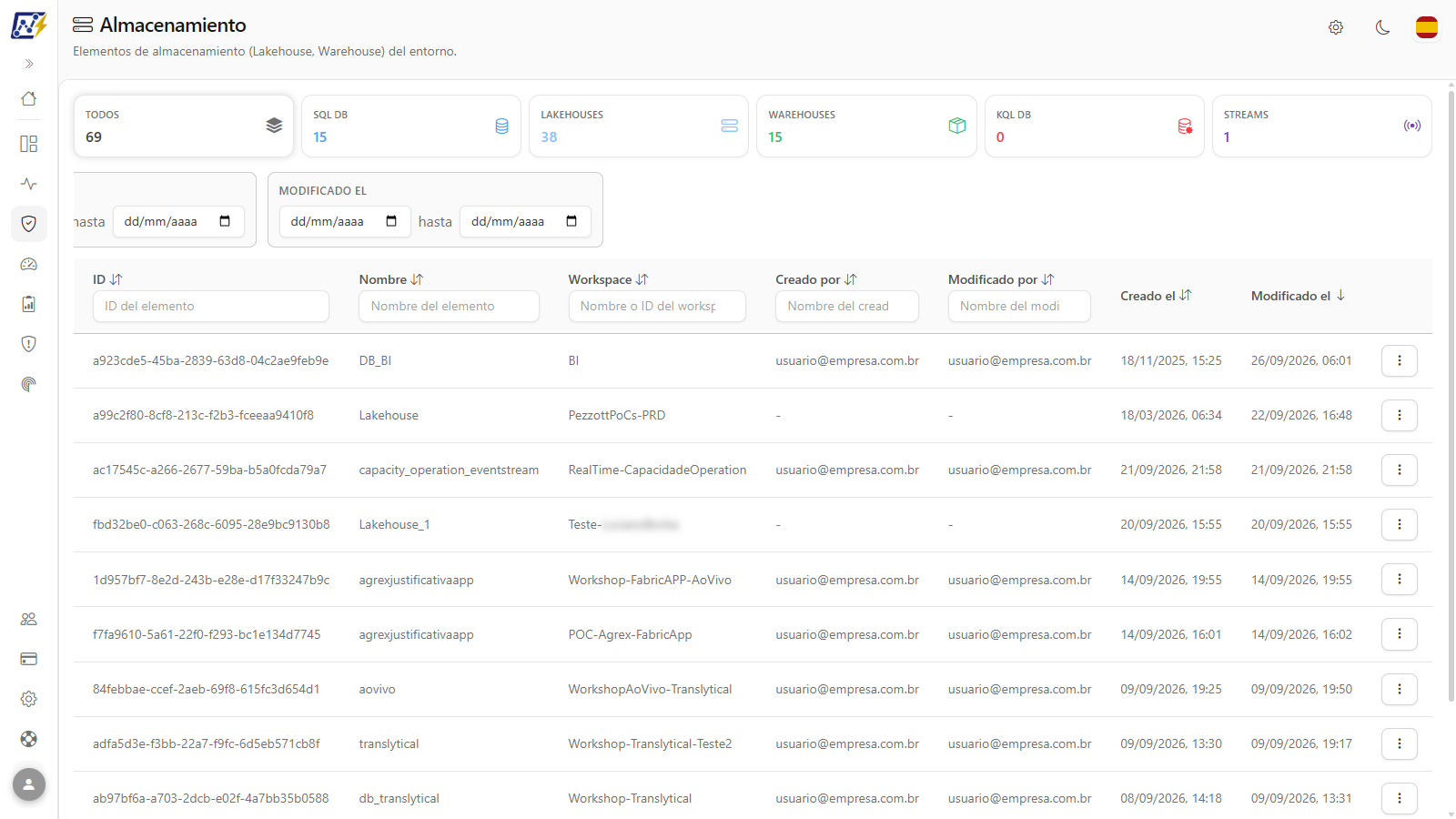Open the report clipboard icon in sidebar
Screen dimensions: 1456x819
click(x=29, y=304)
